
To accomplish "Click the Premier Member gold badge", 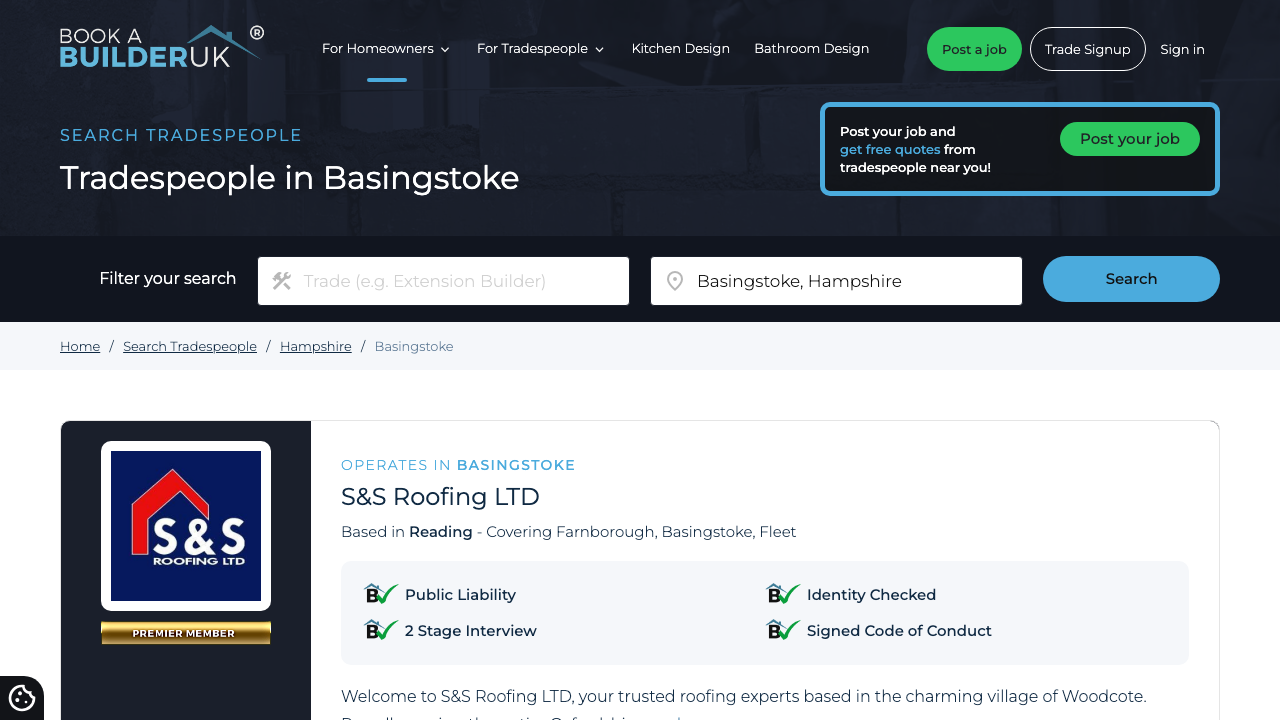I will pyautogui.click(x=185, y=632).
